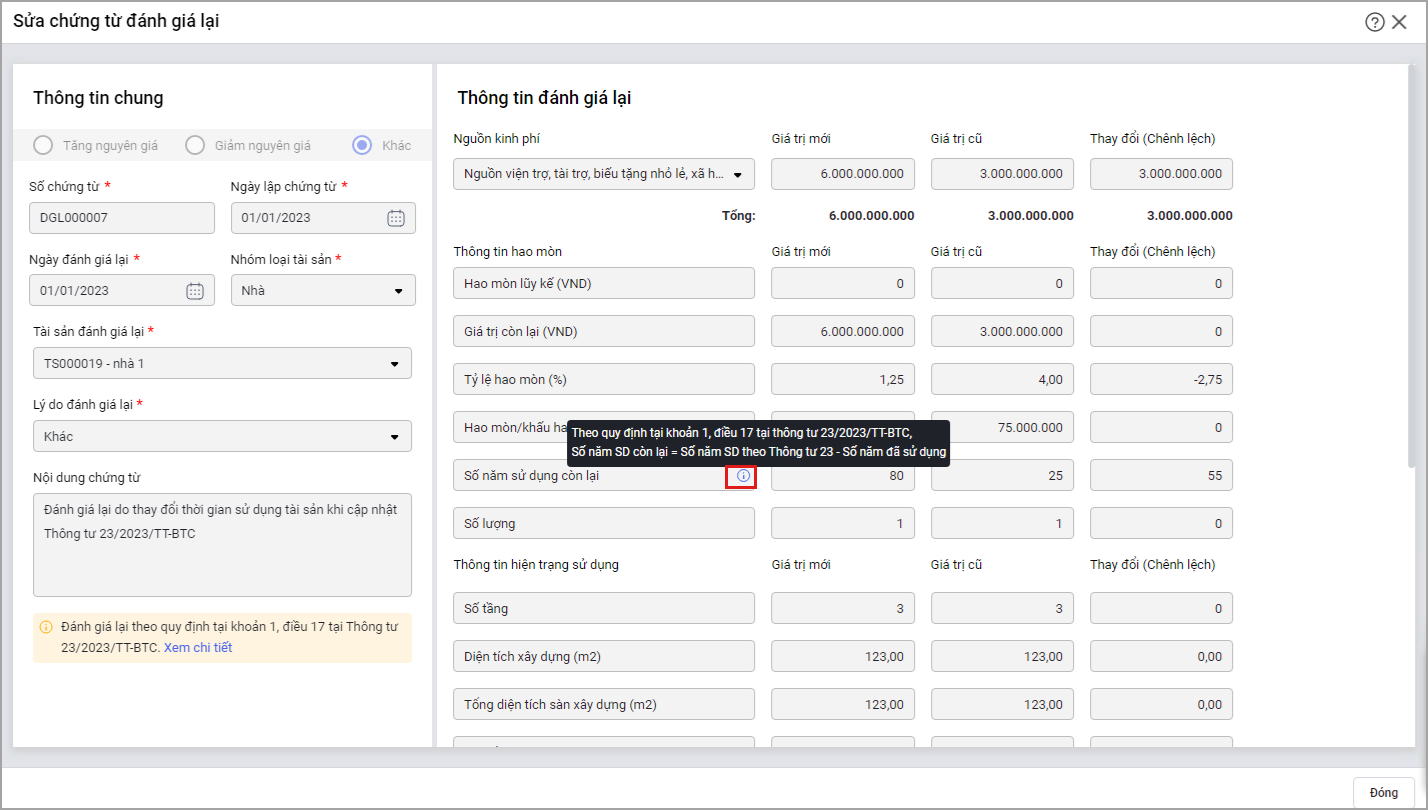Click the Nội dung chứng từ text area
The image size is (1428, 810).
click(222, 544)
